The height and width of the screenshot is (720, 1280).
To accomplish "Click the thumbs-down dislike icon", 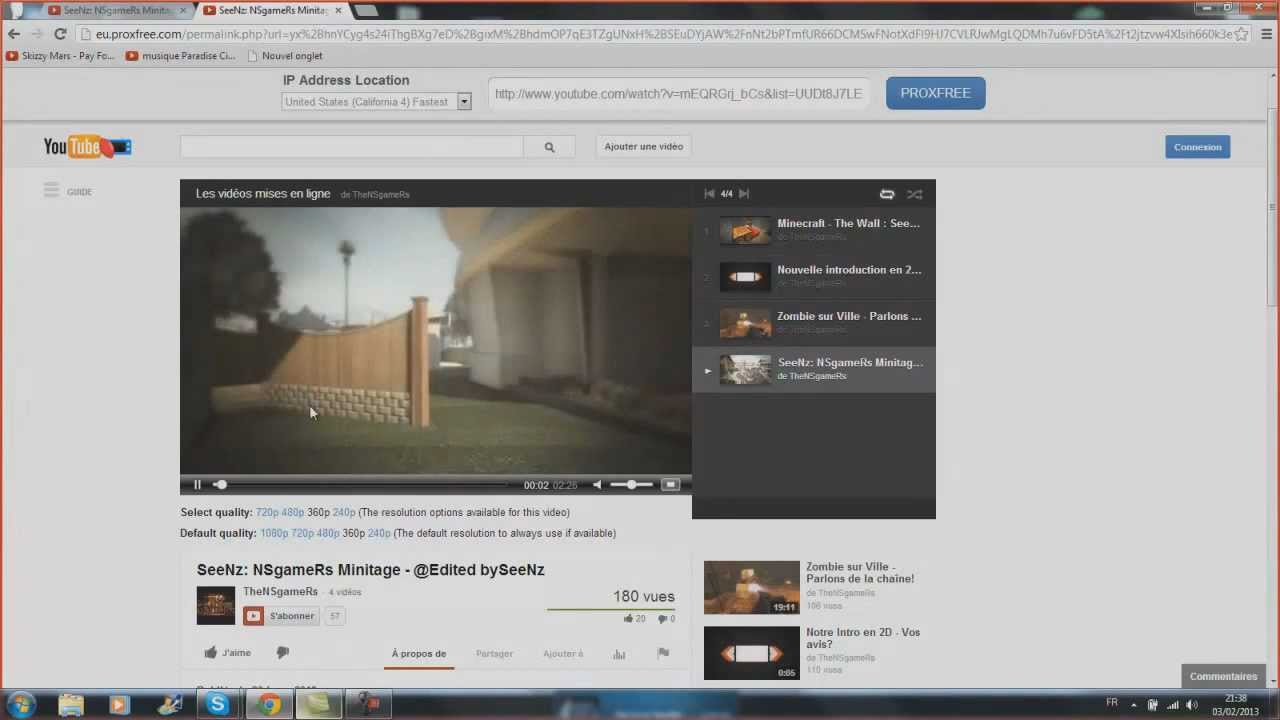I will point(283,653).
